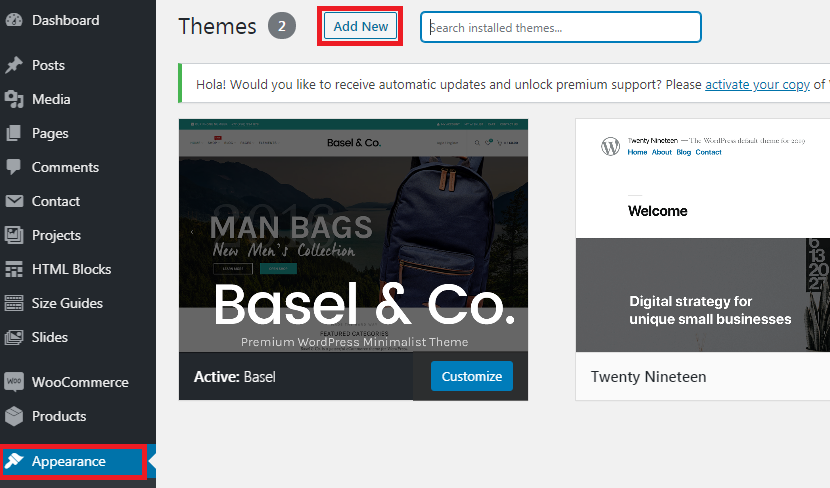Click the Media library icon
Viewport: 830px width, 488px height.
[14, 99]
